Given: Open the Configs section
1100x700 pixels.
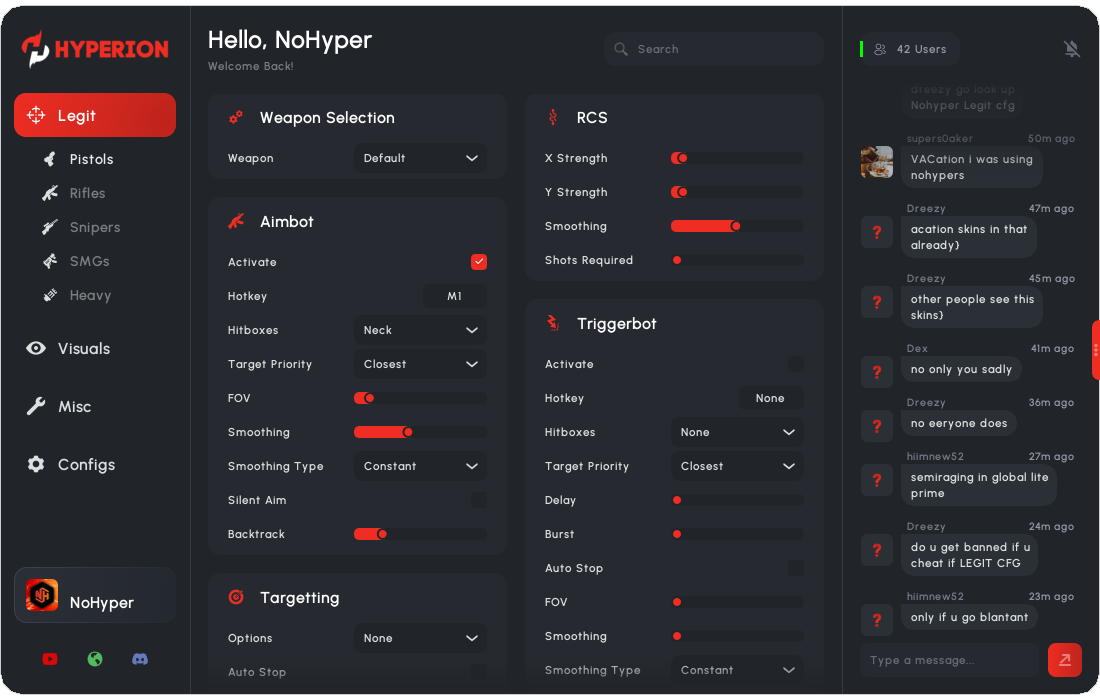Looking at the screenshot, I should coord(86,465).
